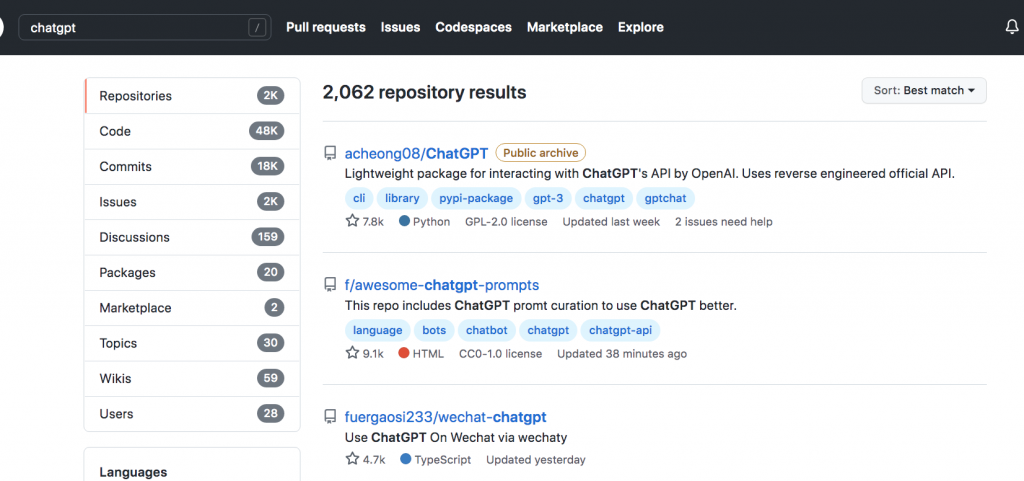Select Issues filter in sidebar
The width and height of the screenshot is (1024, 481).
coord(192,202)
